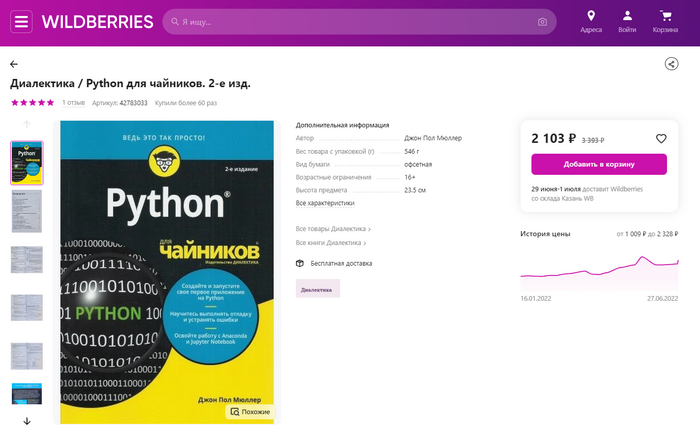Click the camera image search icon

[x=543, y=22]
